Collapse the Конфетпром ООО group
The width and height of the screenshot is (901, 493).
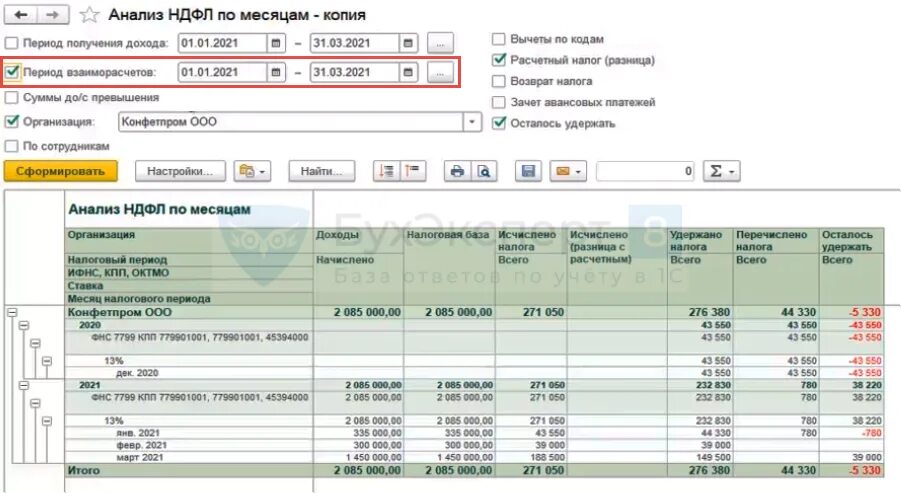coord(12,313)
